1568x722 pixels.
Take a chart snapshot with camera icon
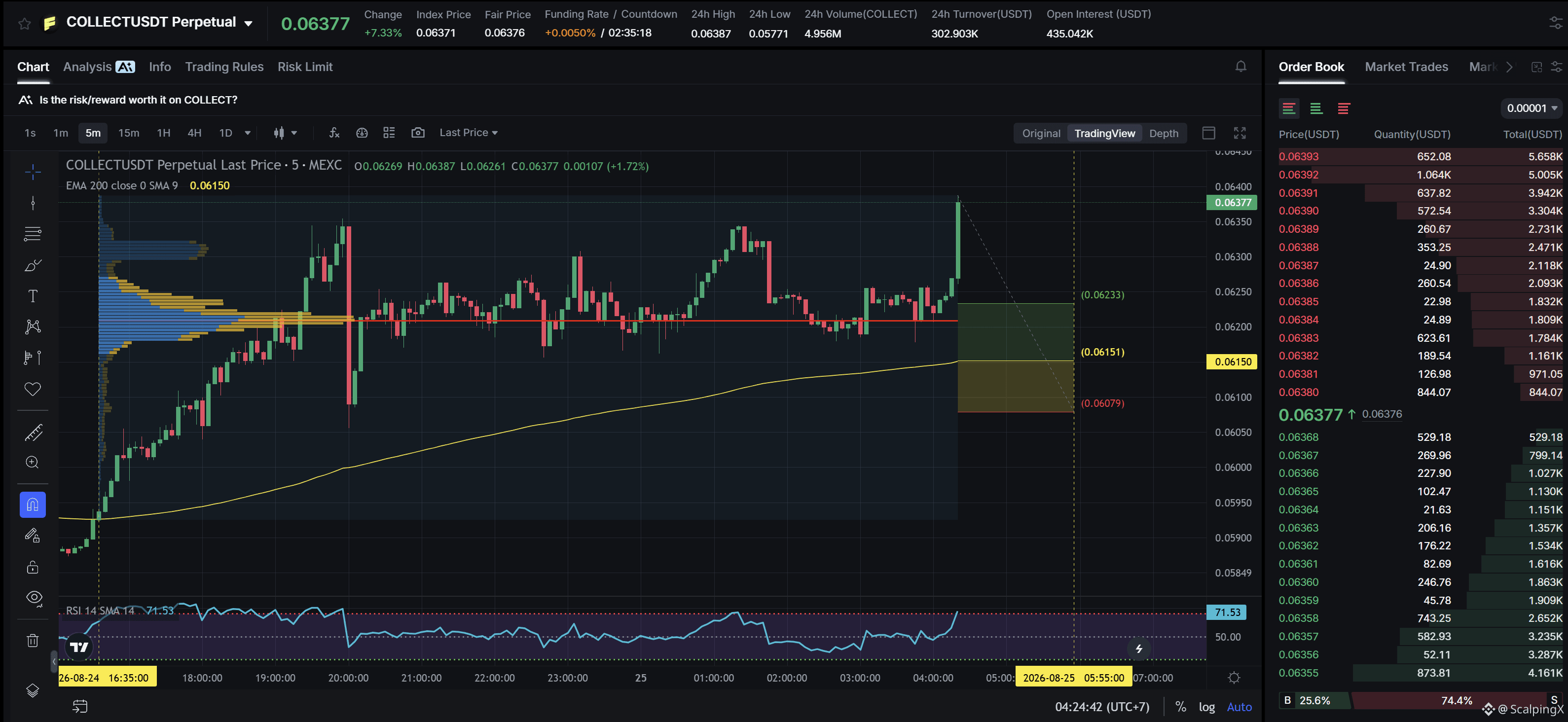click(418, 133)
